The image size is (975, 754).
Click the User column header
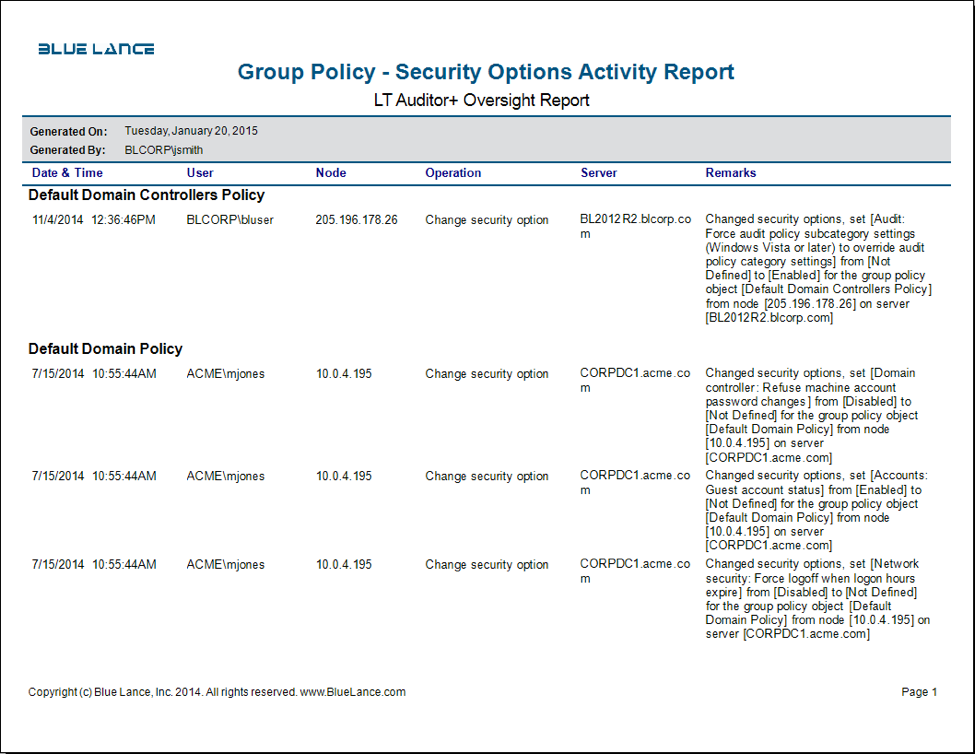coord(200,173)
